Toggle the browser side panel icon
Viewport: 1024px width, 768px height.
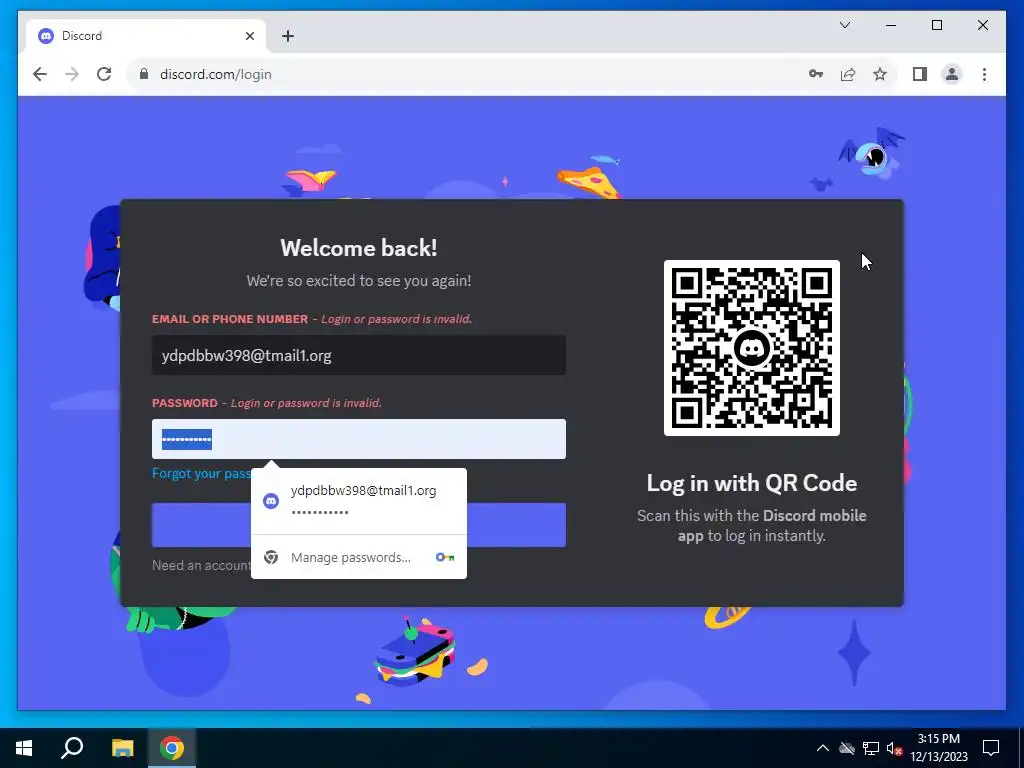[920, 74]
